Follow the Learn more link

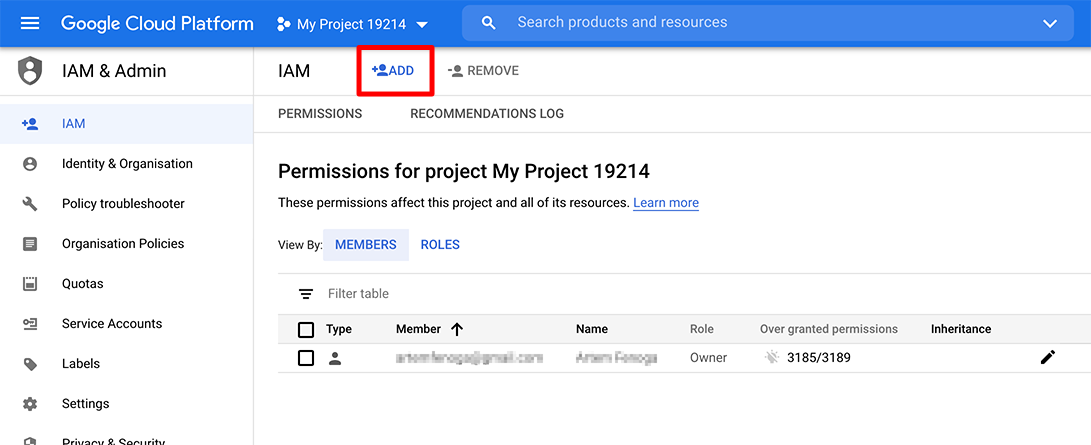pos(666,203)
